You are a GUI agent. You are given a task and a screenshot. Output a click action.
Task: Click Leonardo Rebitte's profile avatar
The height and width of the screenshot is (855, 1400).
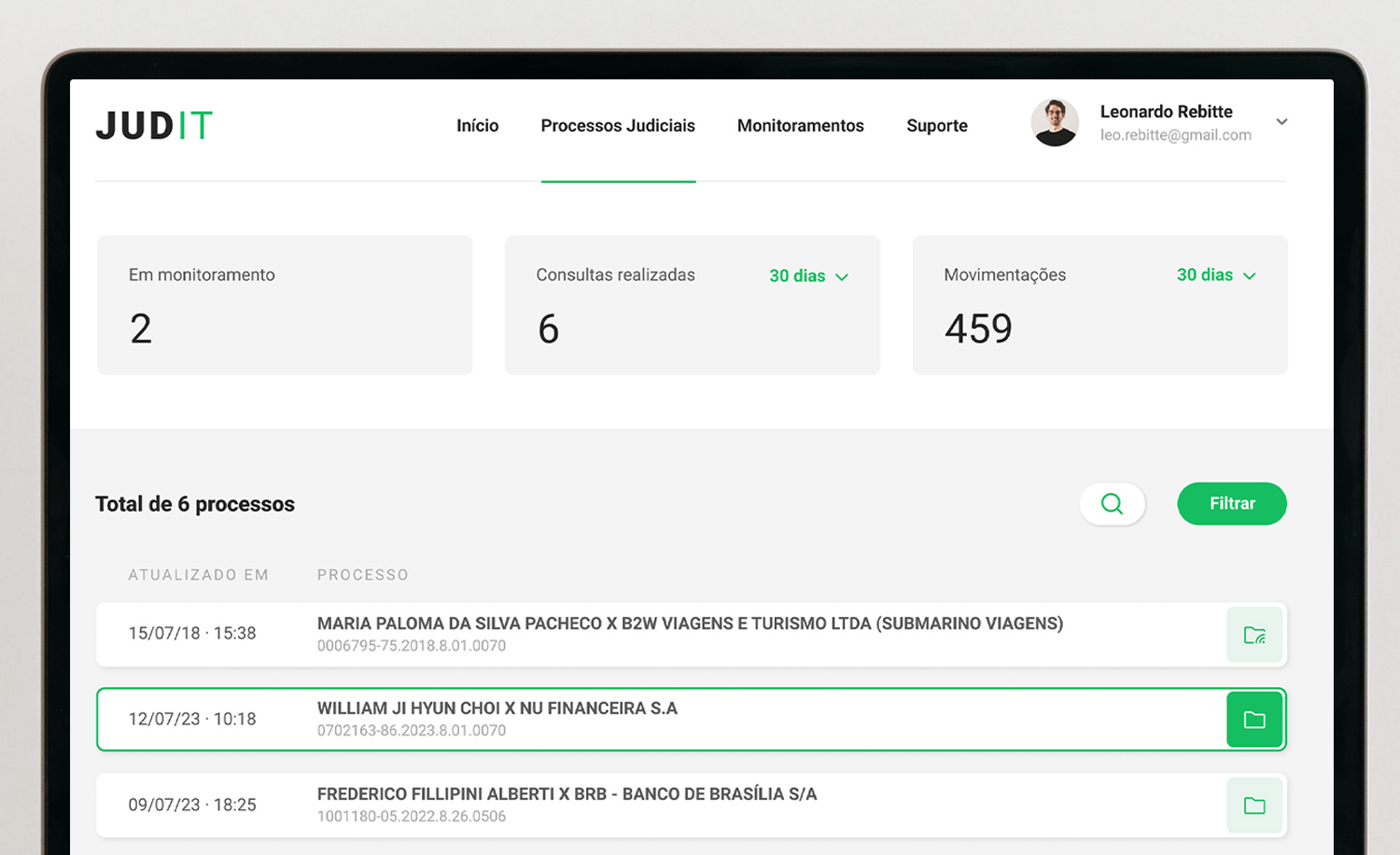(x=1055, y=123)
